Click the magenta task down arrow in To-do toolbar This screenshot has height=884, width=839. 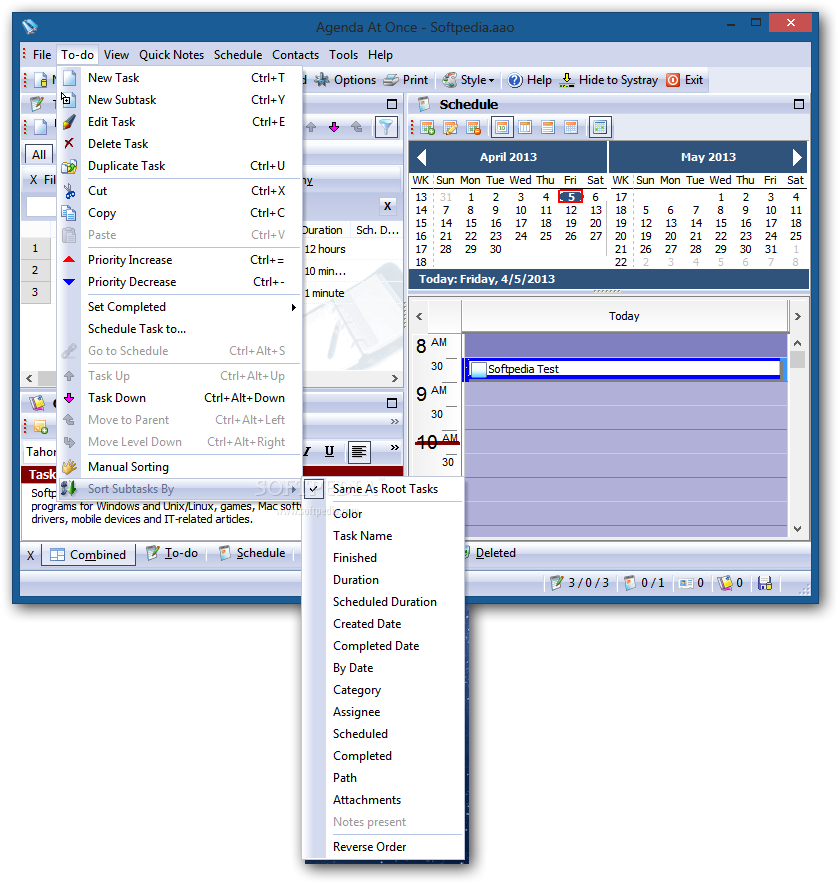pos(334,127)
